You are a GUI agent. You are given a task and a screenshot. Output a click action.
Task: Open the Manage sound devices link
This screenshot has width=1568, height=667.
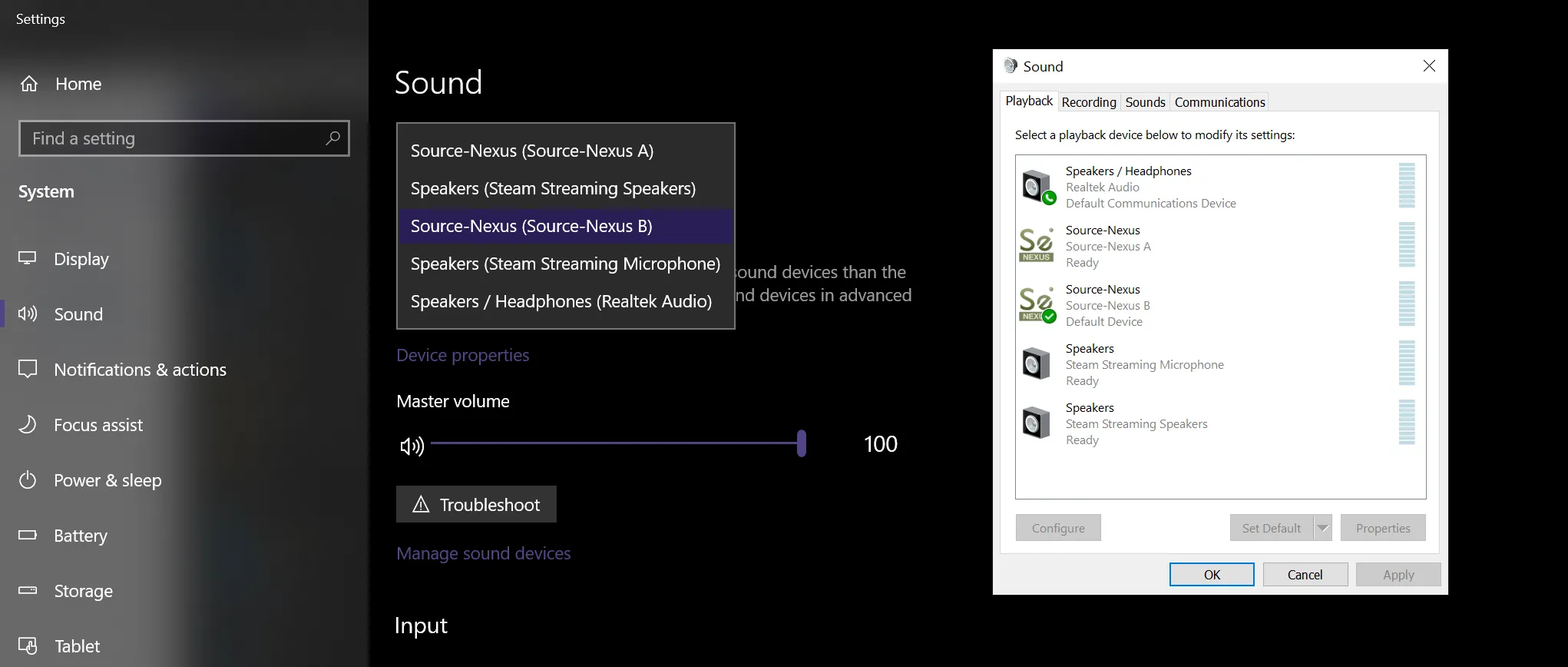pos(484,553)
